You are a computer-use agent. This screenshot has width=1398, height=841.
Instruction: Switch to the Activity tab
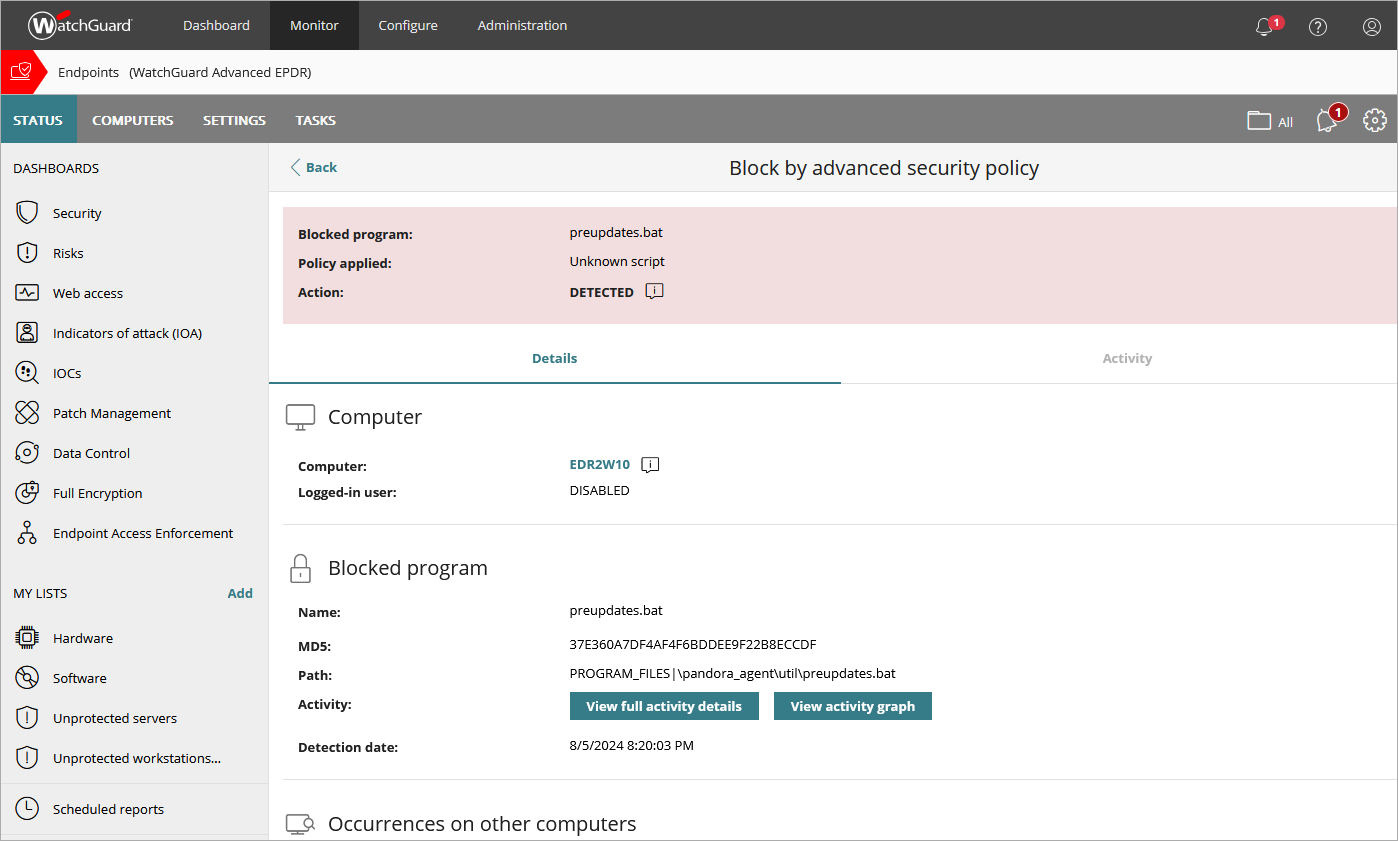(1127, 358)
